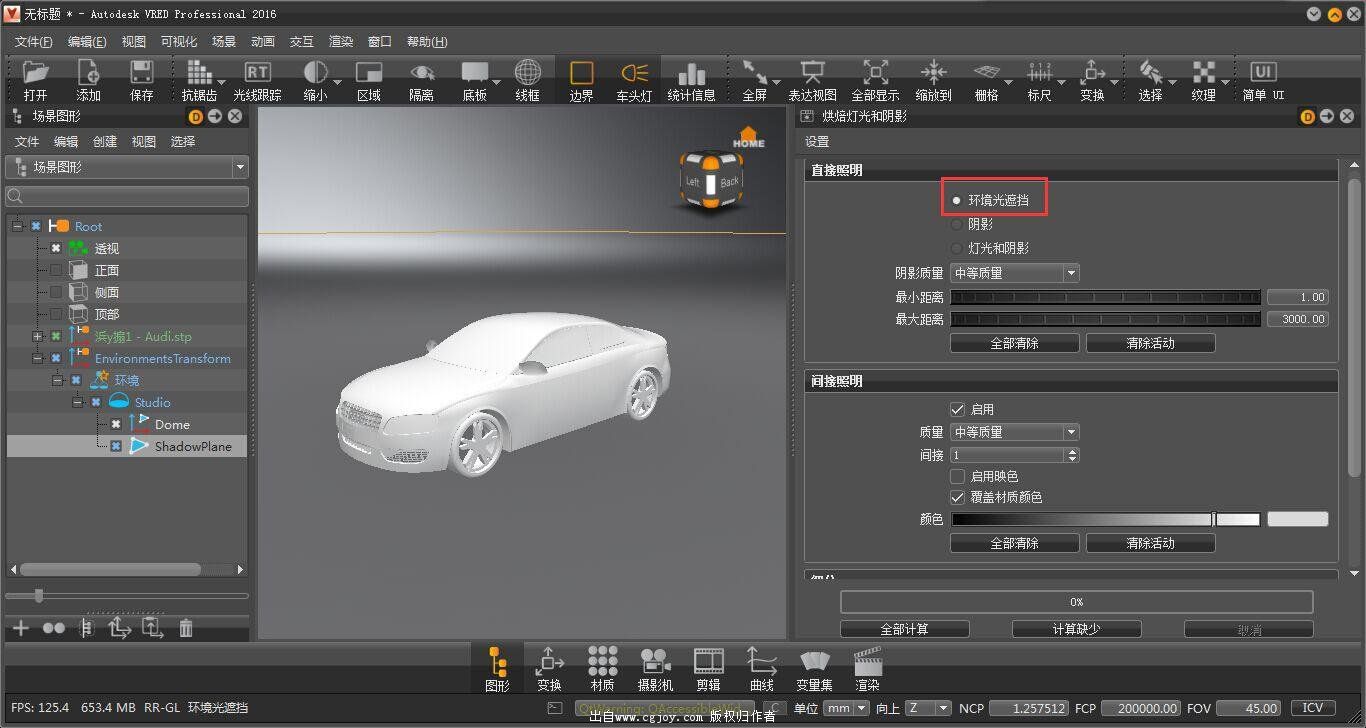The width and height of the screenshot is (1366, 728).
Task: Click the 表达视图 presentation view icon
Action: [812, 73]
